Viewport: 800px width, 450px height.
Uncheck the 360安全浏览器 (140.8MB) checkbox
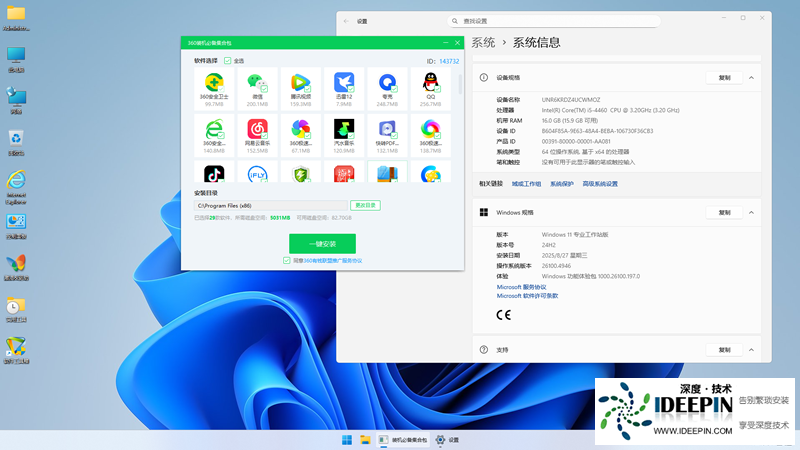pos(221,136)
